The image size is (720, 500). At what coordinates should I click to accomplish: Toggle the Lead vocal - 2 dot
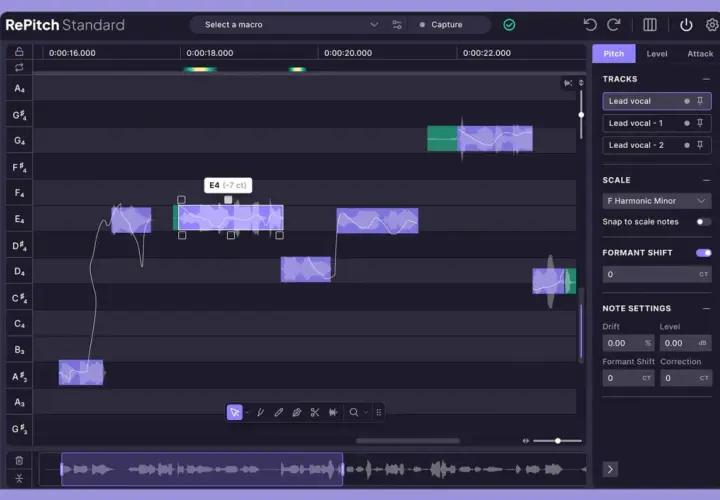pyautogui.click(x=686, y=145)
